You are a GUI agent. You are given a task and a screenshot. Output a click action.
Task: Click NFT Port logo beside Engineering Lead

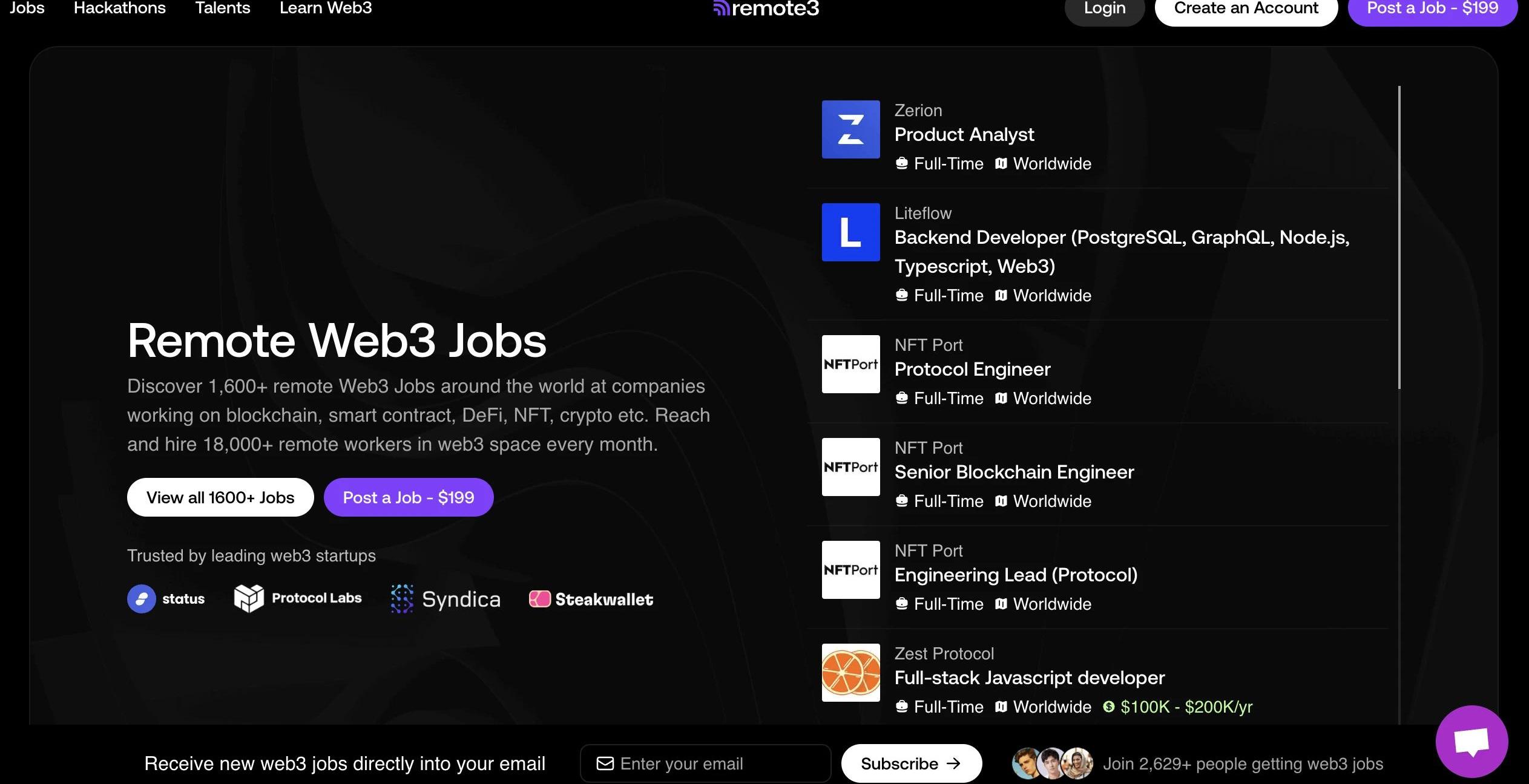pos(850,570)
